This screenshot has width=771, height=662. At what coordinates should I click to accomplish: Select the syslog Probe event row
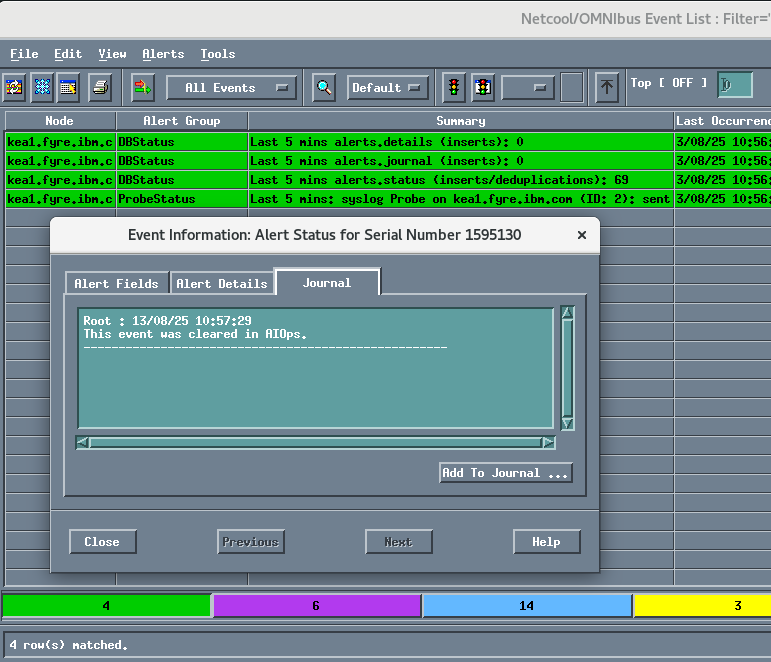(x=388, y=199)
